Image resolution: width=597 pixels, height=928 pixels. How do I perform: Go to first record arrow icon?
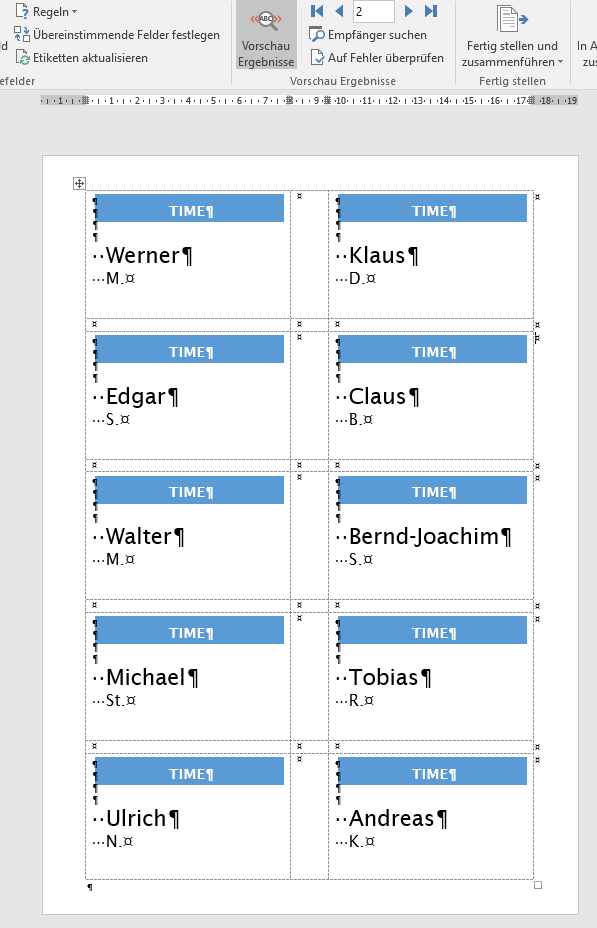click(x=317, y=11)
